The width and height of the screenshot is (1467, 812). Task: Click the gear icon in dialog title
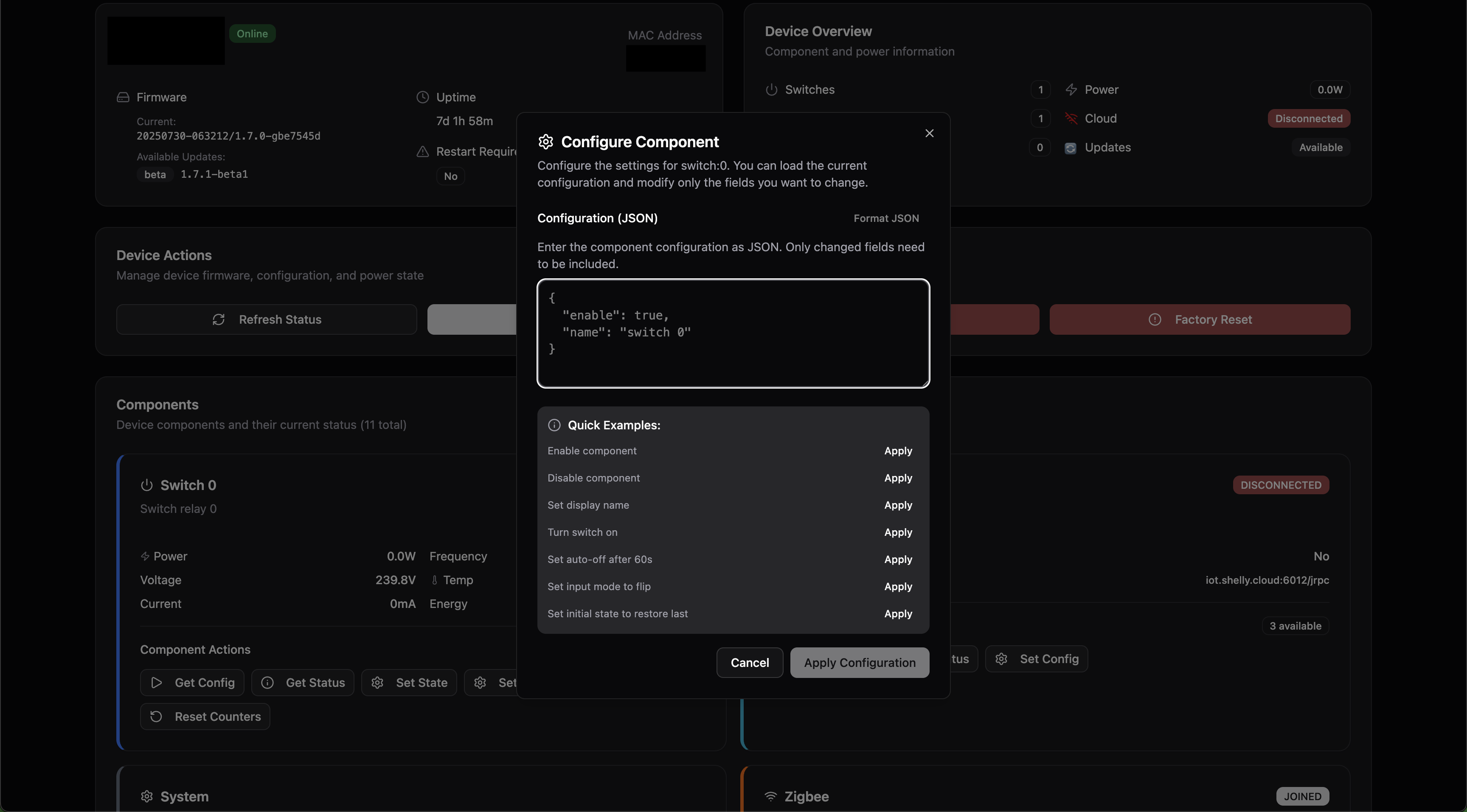(x=545, y=142)
